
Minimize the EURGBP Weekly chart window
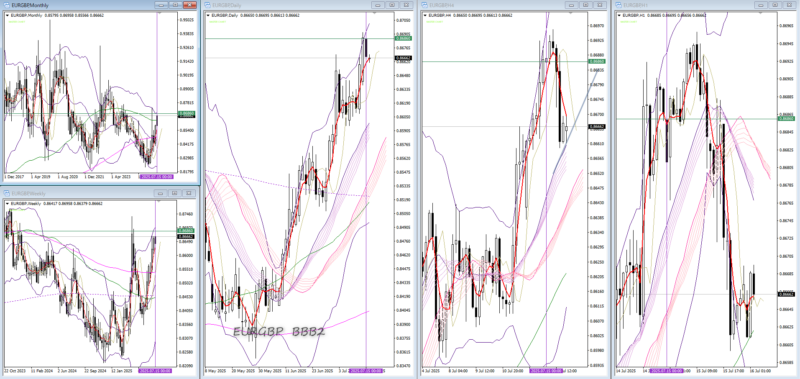(160, 193)
